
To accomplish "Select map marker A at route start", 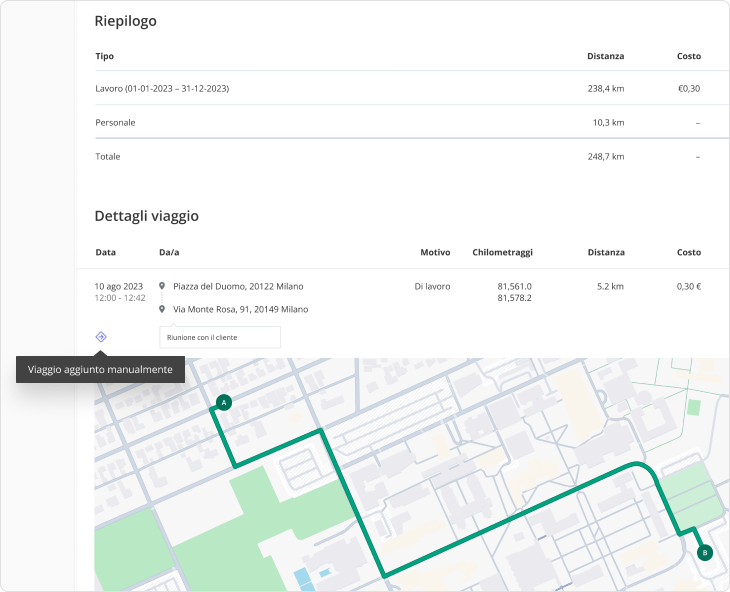I will pos(224,402).
